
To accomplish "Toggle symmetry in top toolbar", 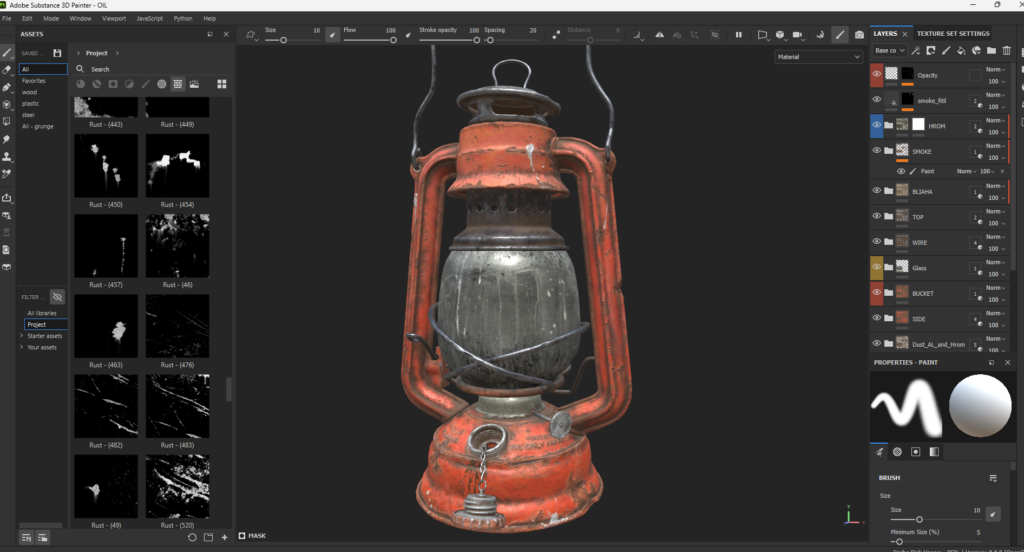I will point(660,35).
